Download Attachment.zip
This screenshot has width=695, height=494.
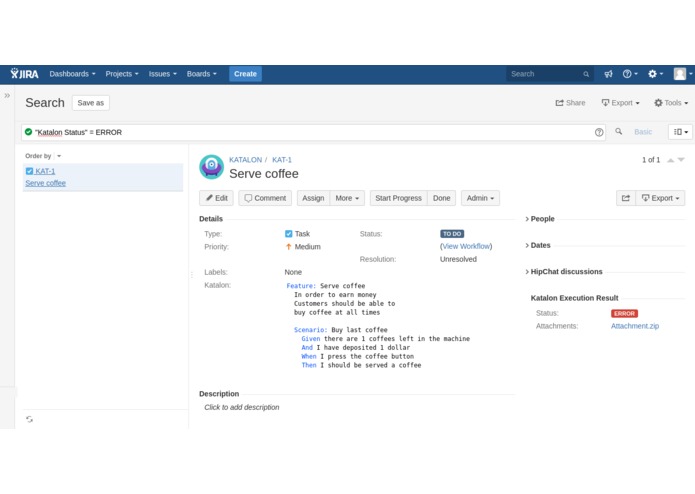(635, 326)
